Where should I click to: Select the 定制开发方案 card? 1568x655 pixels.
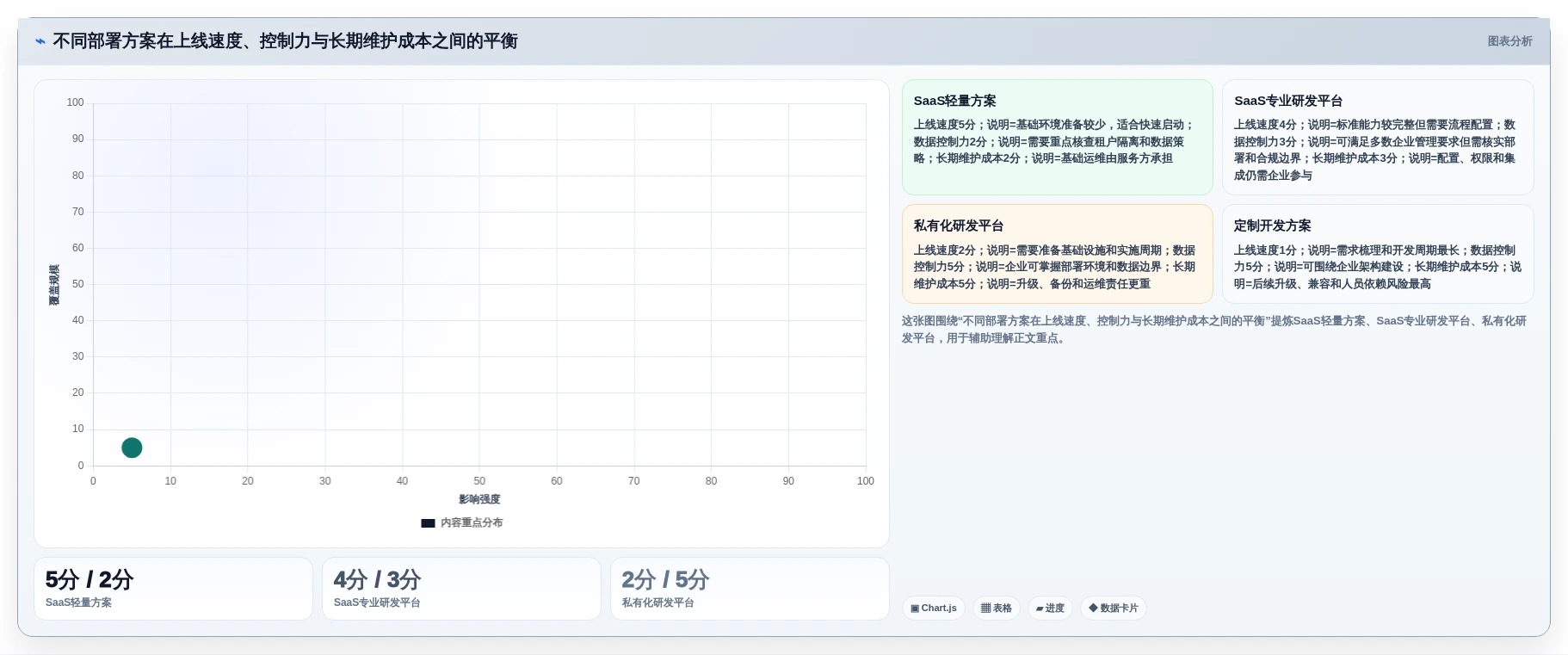[x=1378, y=254]
